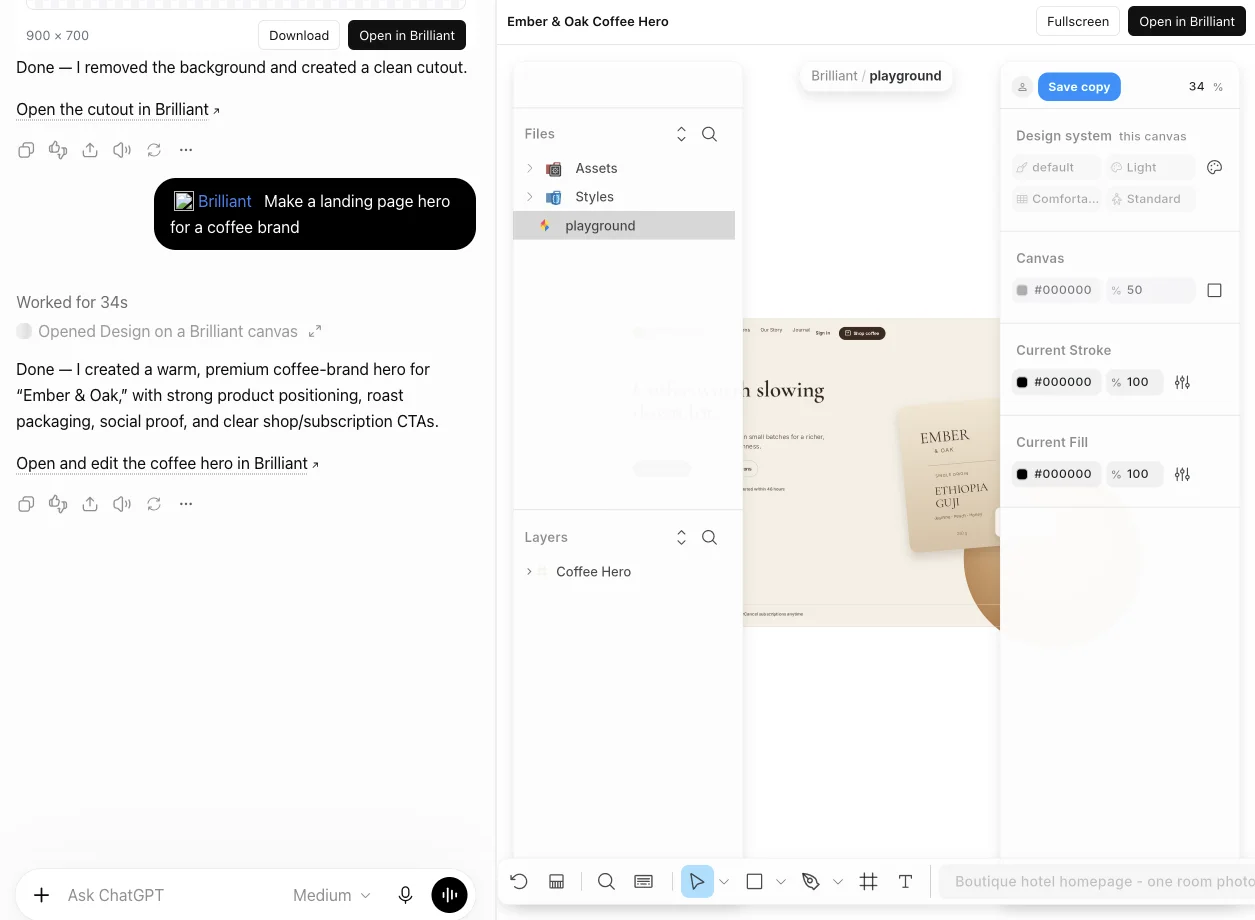This screenshot has width=1255, height=920.
Task: Pick the Canvas color swatch
Action: coord(1022,290)
